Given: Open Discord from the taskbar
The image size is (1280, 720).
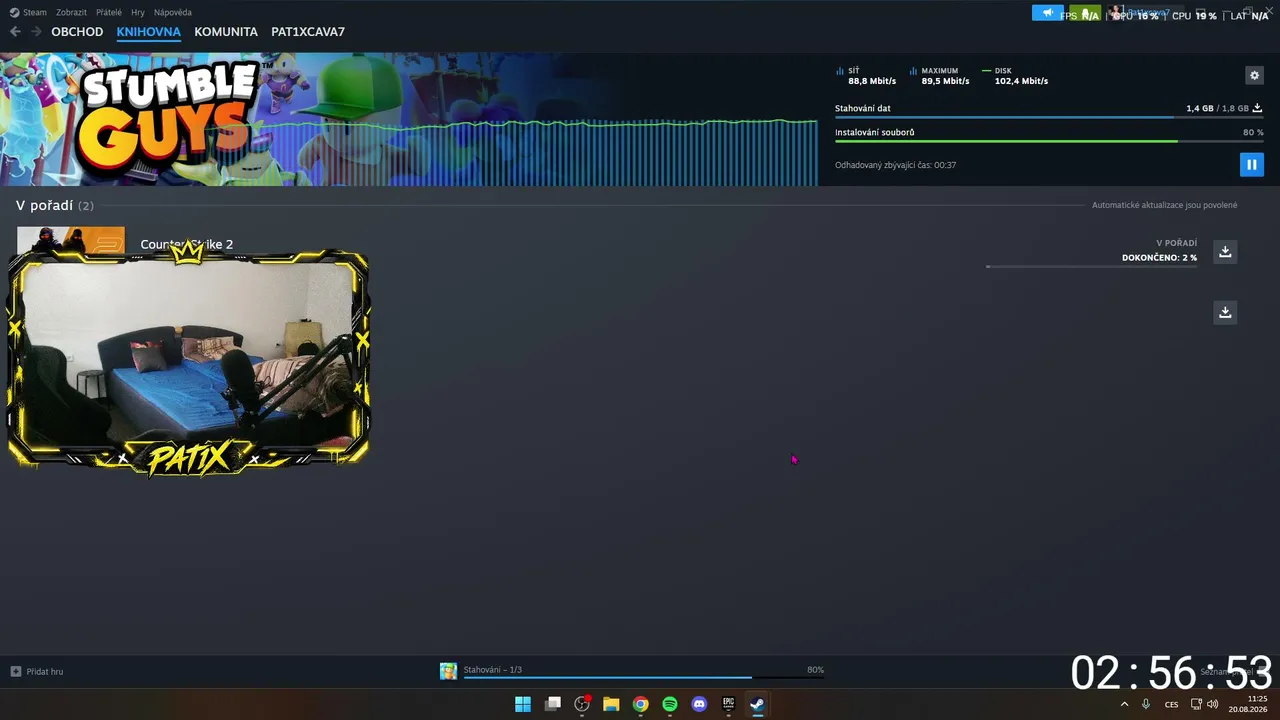Looking at the screenshot, I should tap(699, 704).
